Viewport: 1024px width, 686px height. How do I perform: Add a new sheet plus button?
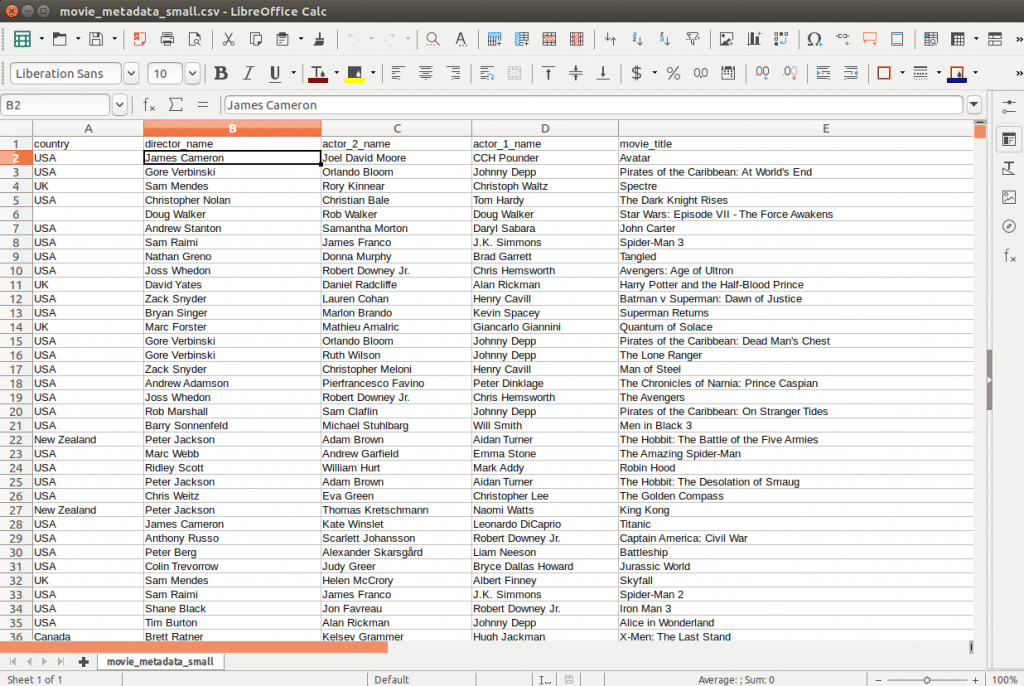(84, 662)
